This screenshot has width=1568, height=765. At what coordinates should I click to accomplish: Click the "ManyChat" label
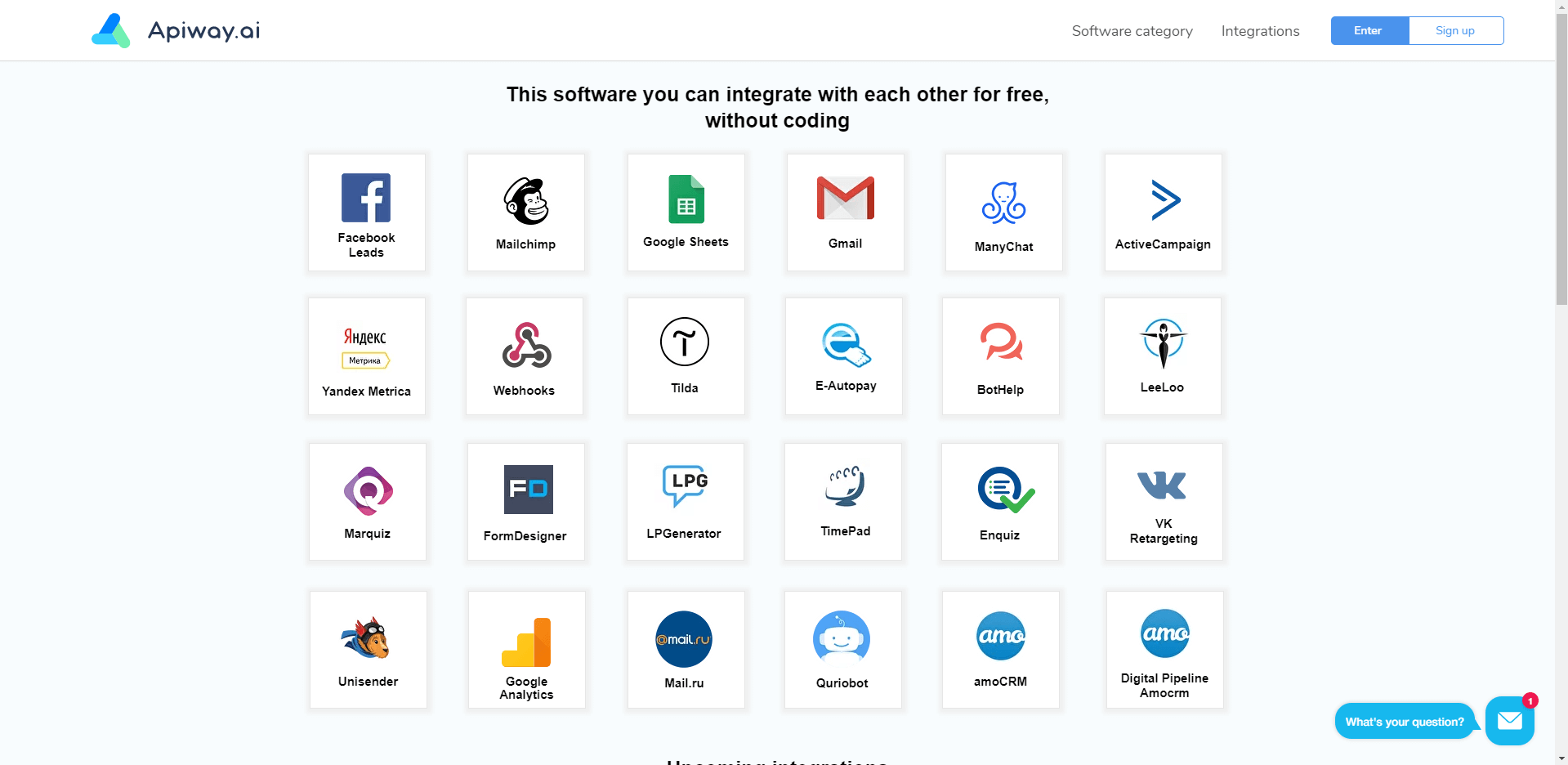(x=1003, y=247)
